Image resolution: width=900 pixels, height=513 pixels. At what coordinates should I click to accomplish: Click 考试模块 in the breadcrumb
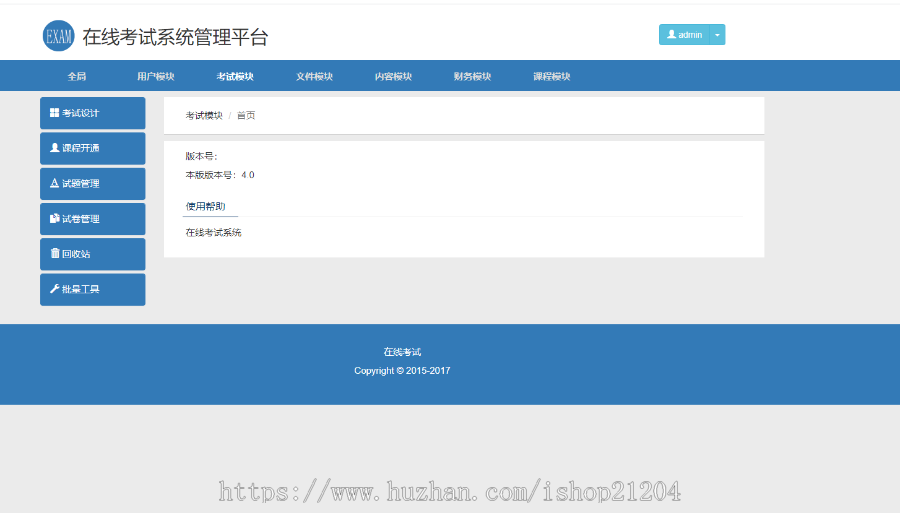click(x=204, y=115)
